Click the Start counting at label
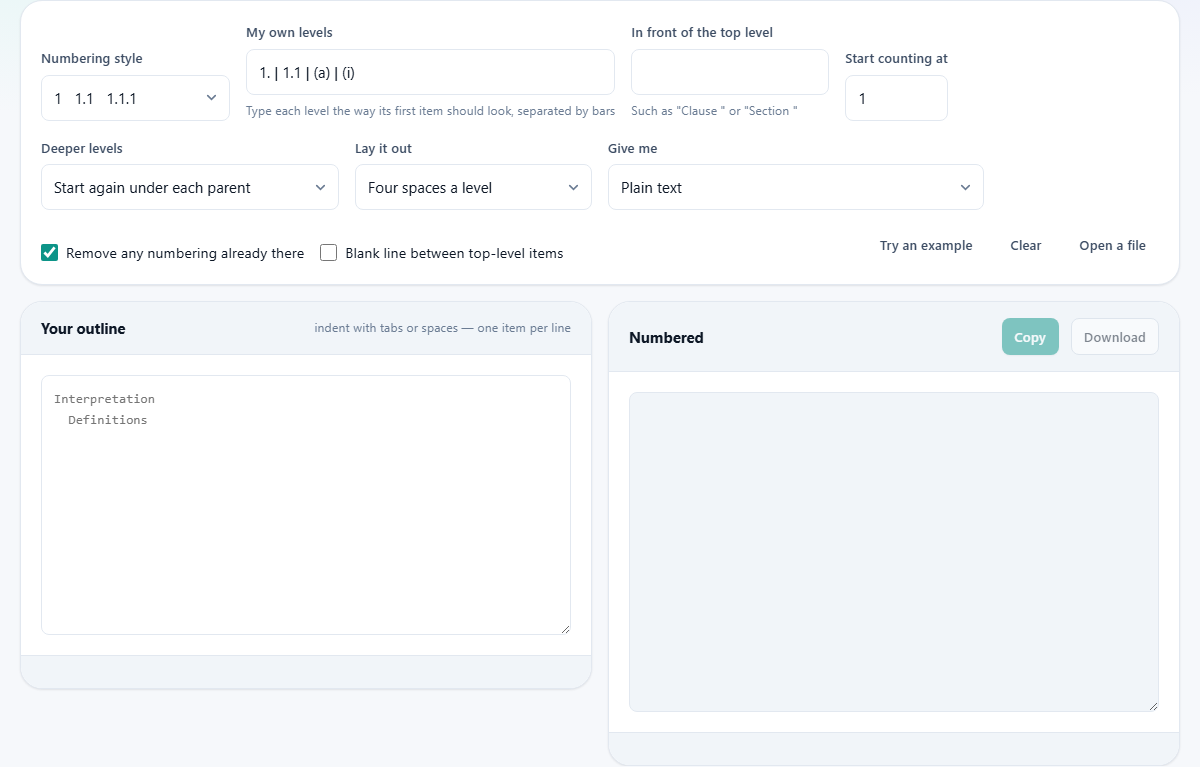Screen dimensions: 1200x767 tap(896, 59)
